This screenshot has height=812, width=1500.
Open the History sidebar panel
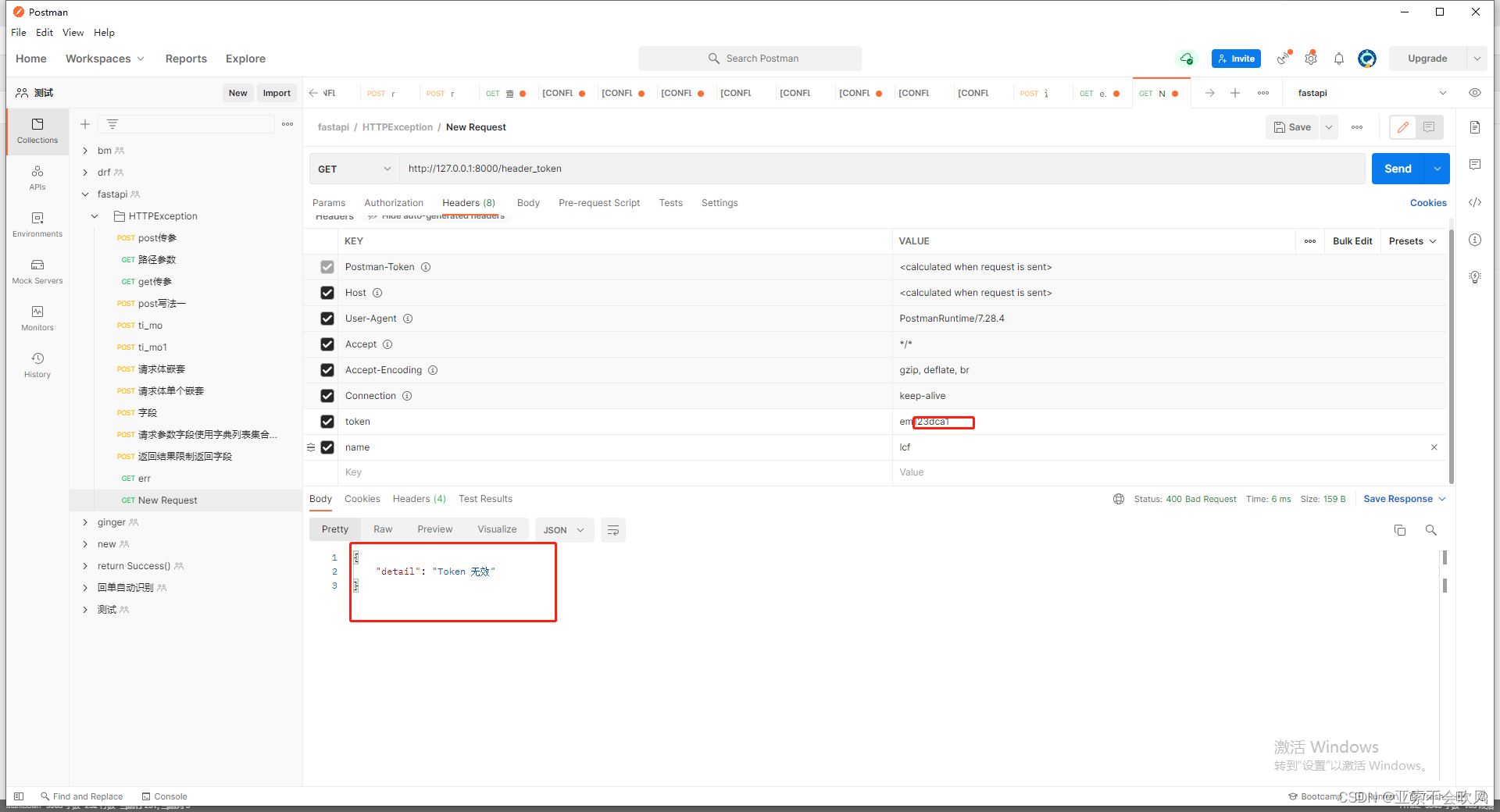tap(37, 365)
